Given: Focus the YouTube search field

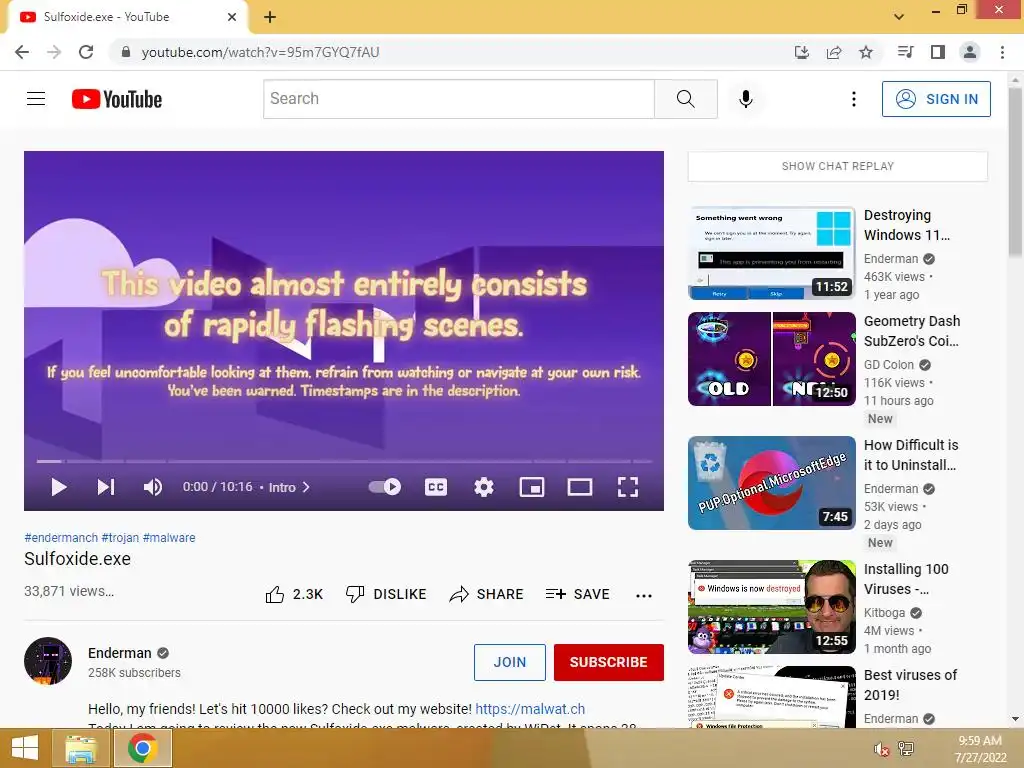Looking at the screenshot, I should [x=458, y=99].
